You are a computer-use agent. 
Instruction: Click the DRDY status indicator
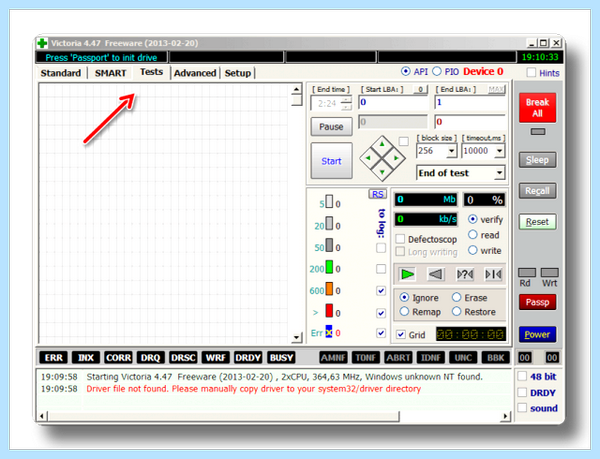pyautogui.click(x=248, y=358)
